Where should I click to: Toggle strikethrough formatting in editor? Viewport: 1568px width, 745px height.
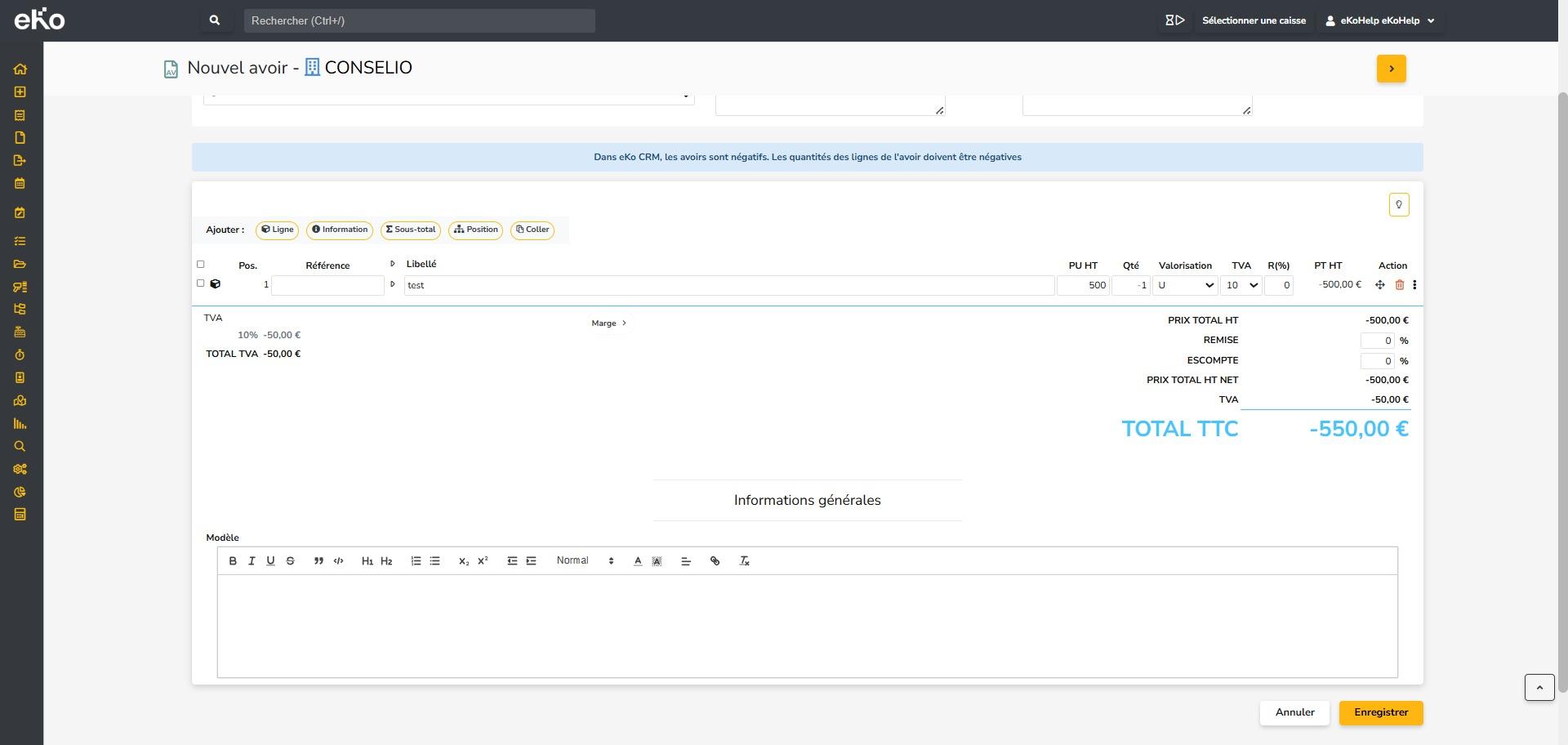coord(290,561)
